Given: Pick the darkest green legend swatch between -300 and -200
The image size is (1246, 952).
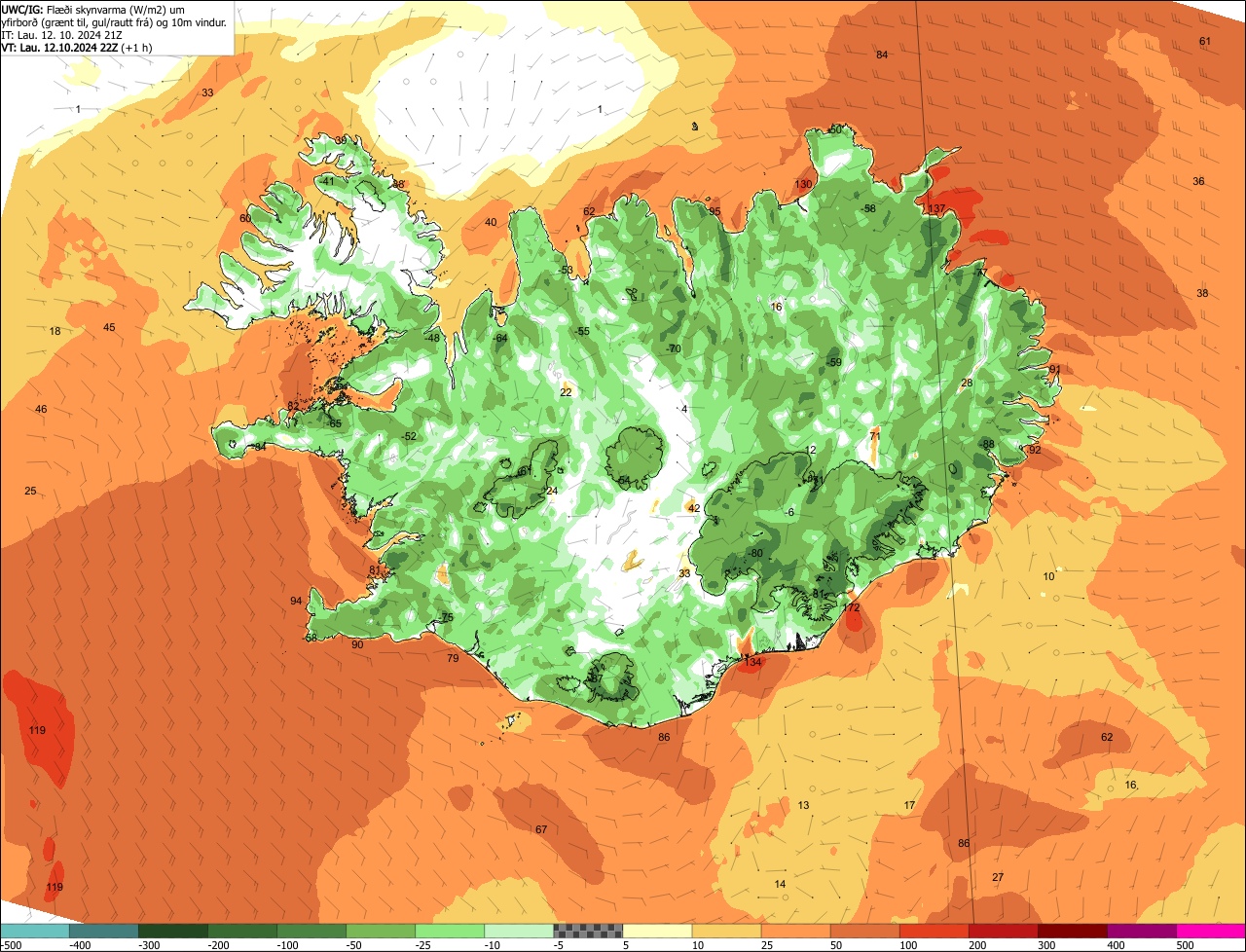Looking at the screenshot, I should pos(172,931).
